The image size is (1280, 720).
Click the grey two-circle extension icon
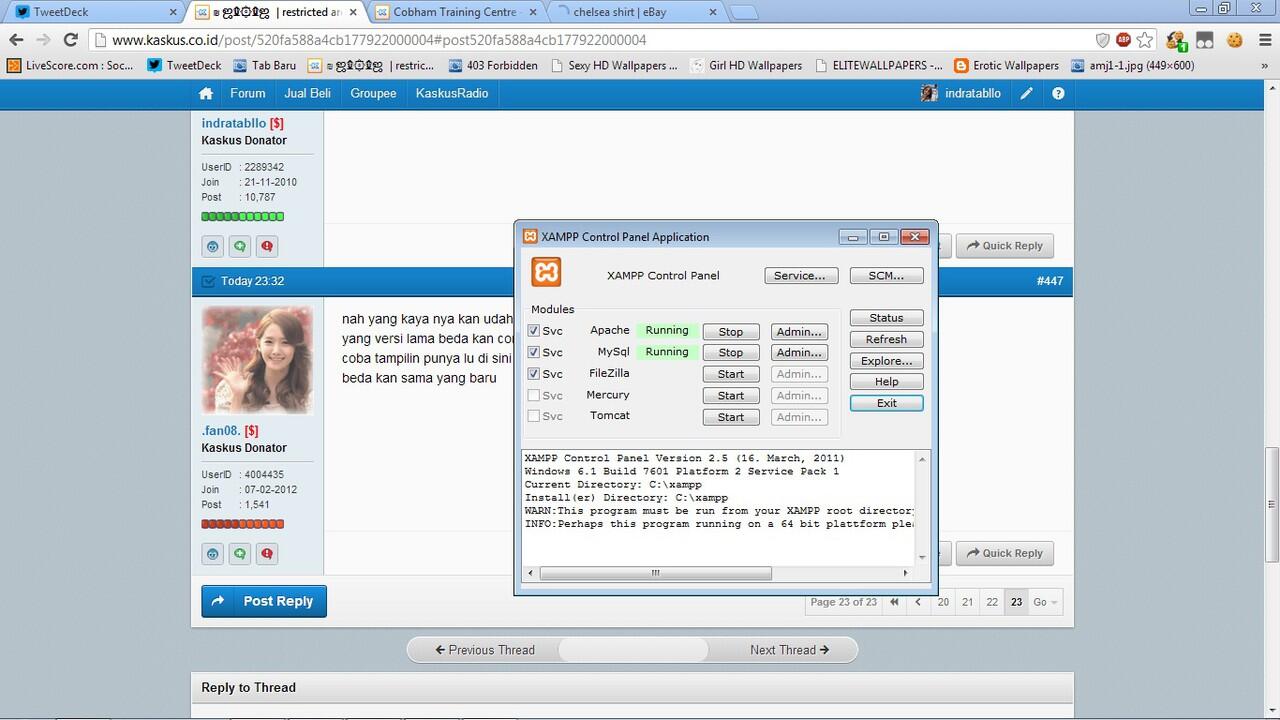point(1205,40)
